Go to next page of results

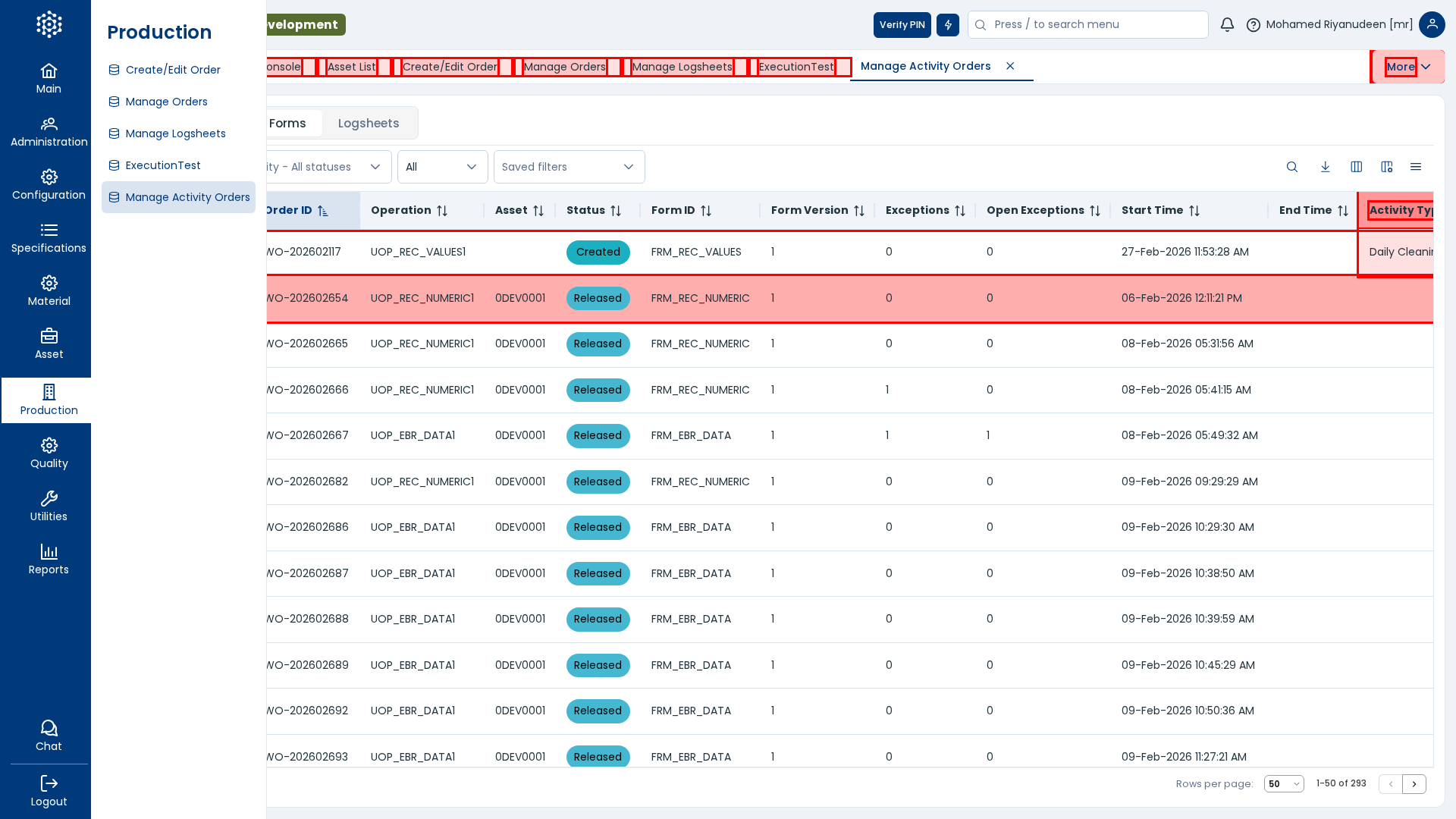[x=1414, y=784]
